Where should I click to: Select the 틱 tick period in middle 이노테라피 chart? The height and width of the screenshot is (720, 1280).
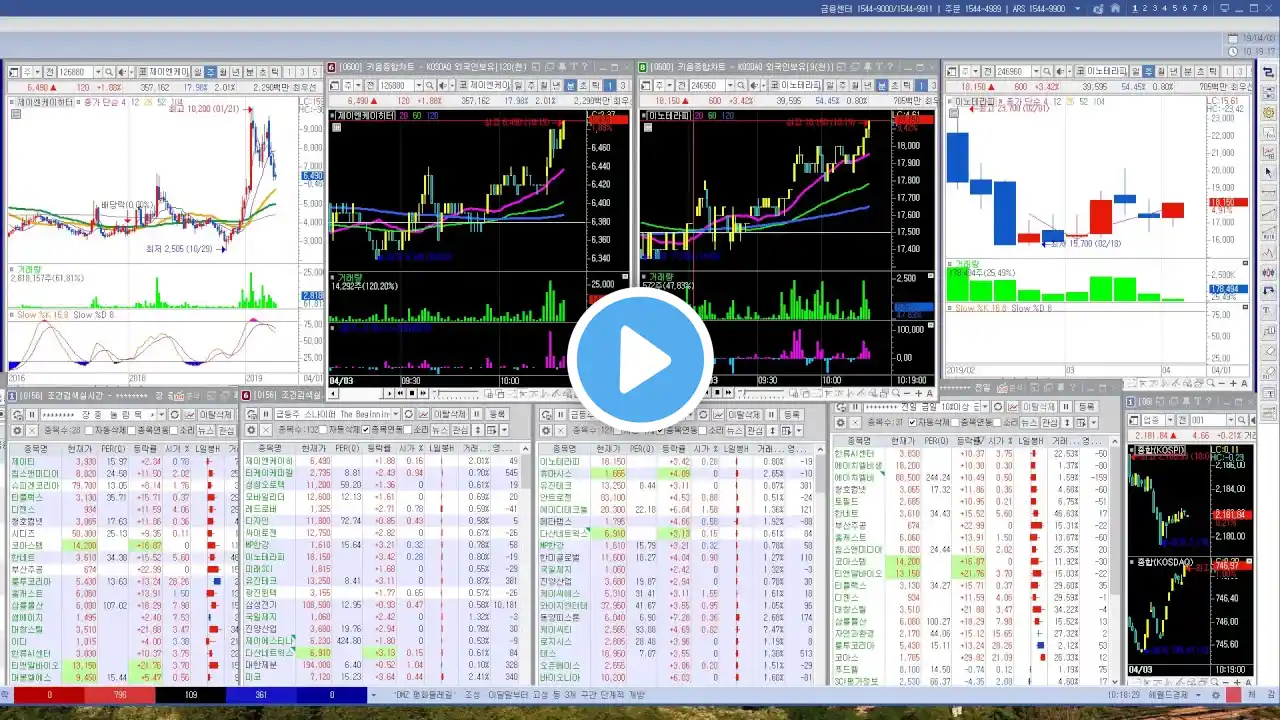click(906, 85)
